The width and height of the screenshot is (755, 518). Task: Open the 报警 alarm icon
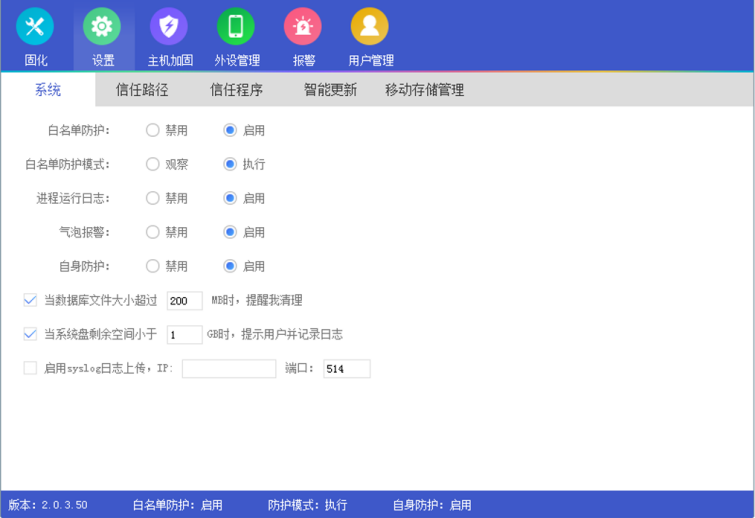coord(303,27)
